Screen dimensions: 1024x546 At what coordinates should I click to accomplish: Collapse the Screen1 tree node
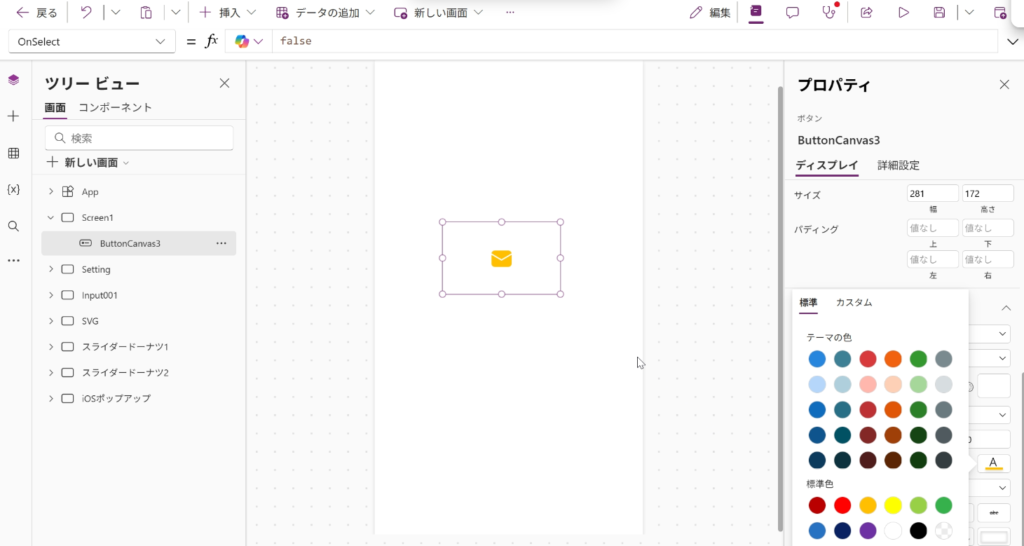(x=51, y=217)
